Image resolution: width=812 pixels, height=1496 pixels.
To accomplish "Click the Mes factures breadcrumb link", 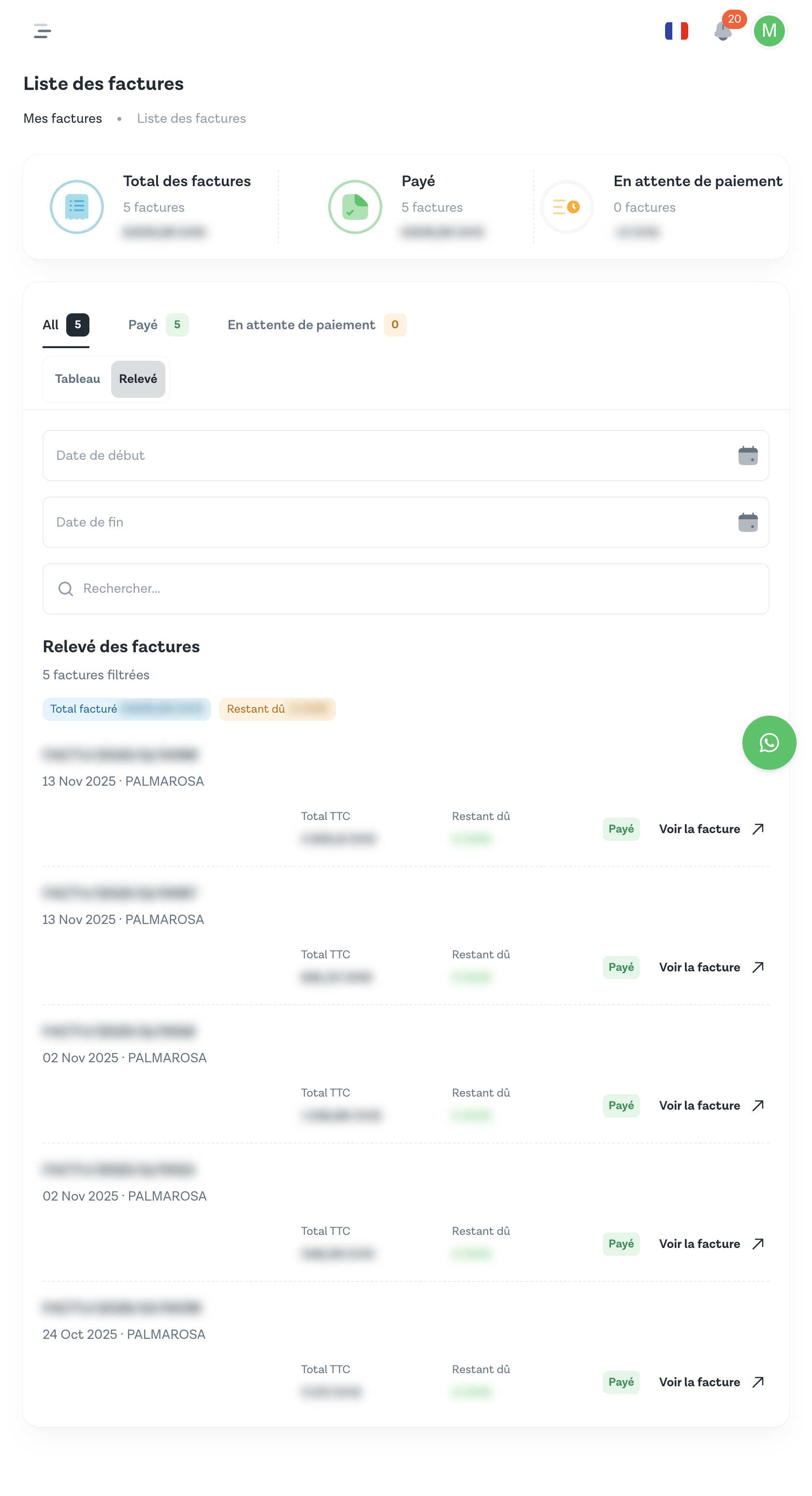I will [63, 118].
